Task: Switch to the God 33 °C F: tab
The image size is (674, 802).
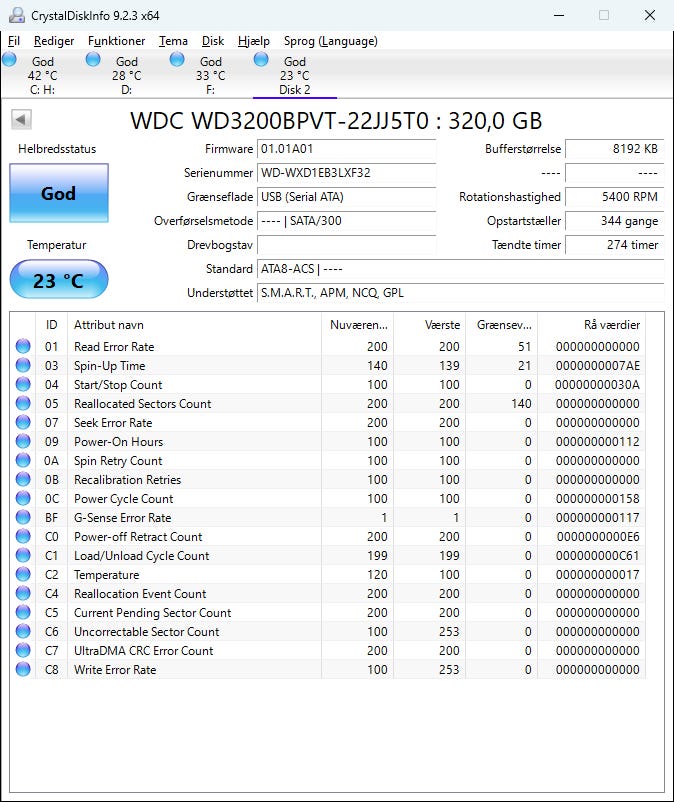Action: click(210, 75)
